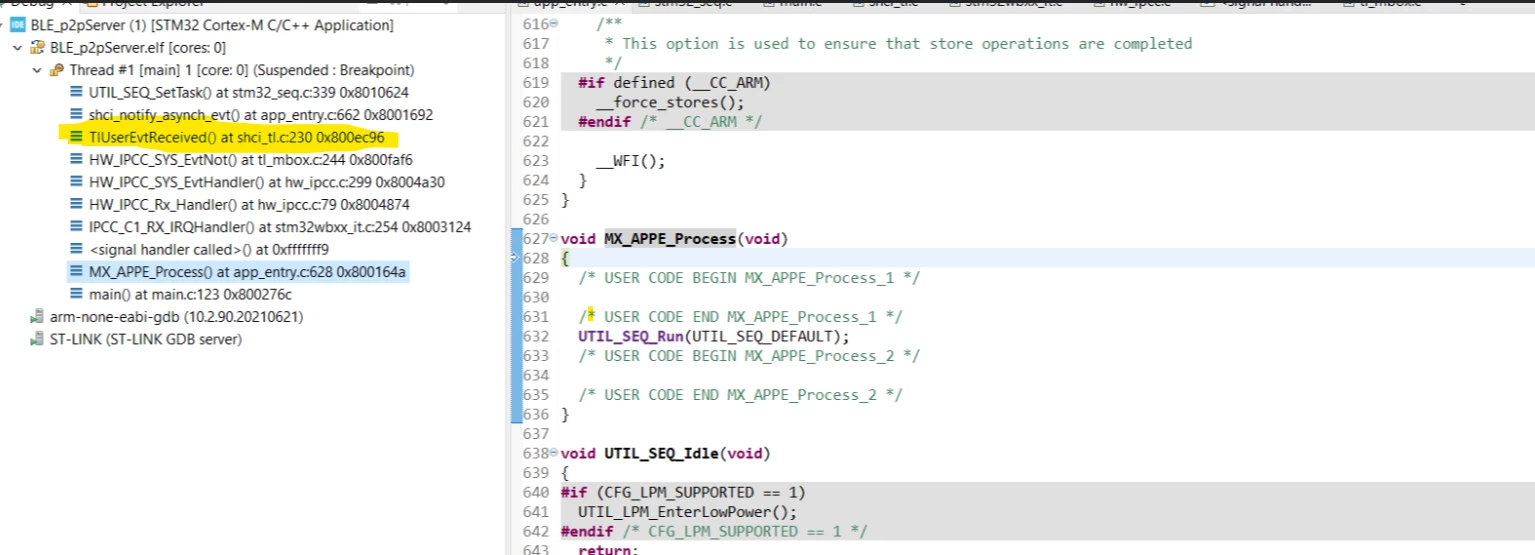The width and height of the screenshot is (1535, 555).
Task: Select the HW_IPCC_SYS_EvtHandler() stack frame
Action: 257,182
